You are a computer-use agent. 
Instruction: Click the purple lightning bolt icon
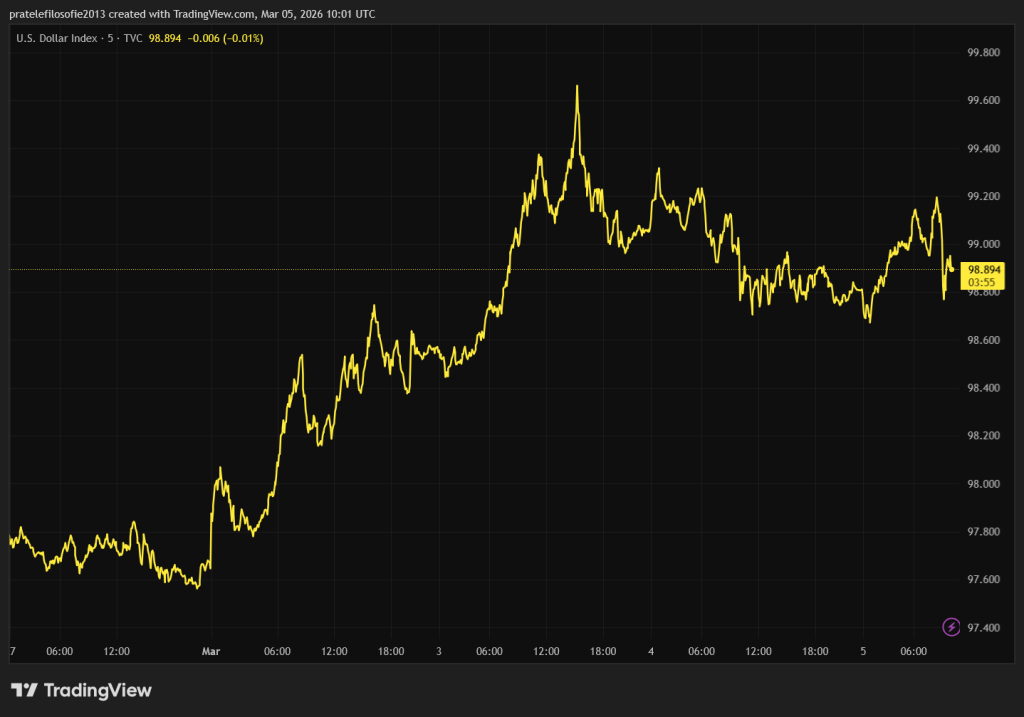pos(952,627)
